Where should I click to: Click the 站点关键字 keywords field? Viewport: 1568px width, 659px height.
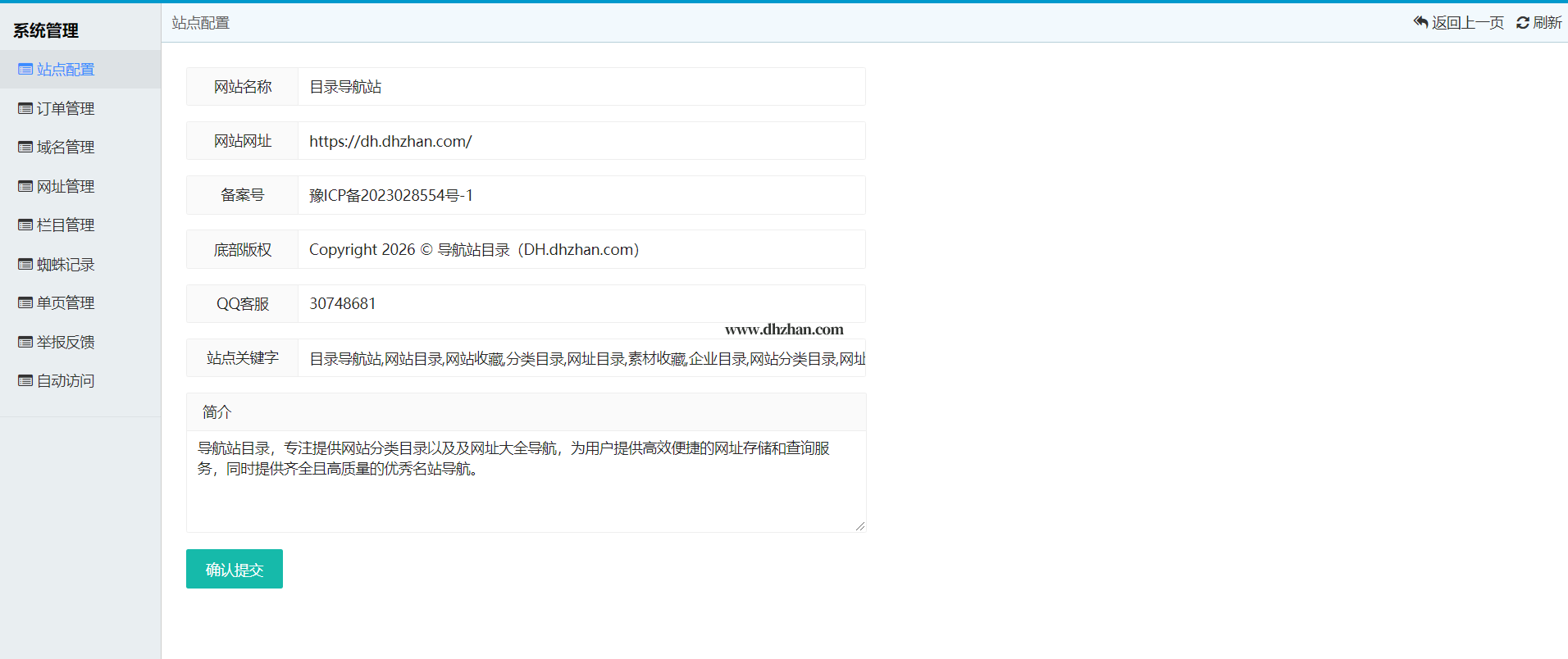[581, 358]
